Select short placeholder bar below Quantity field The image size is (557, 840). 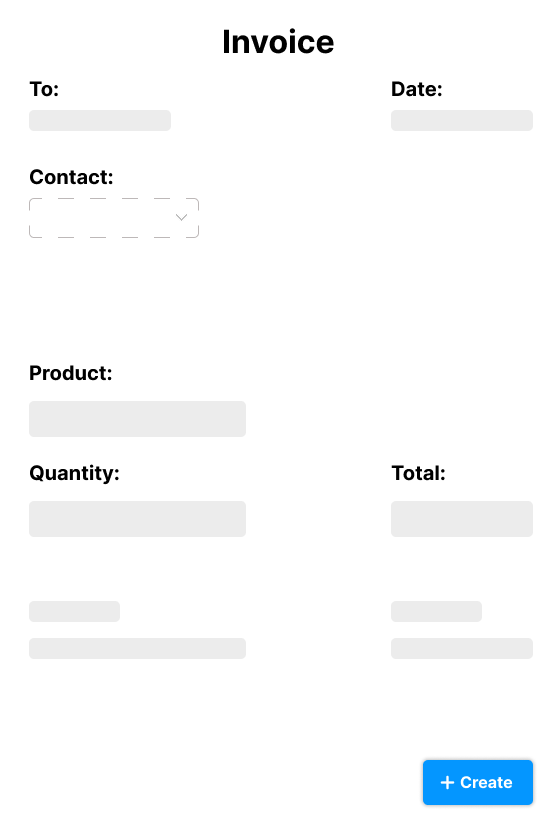coord(74,611)
